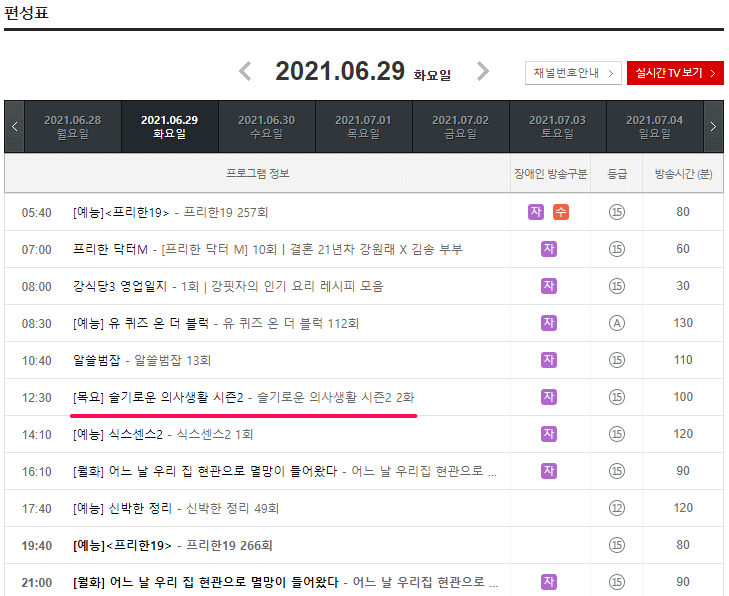This screenshot has width=729, height=596.
Task: Click the 15 rating icon in the 05:40 row
Action: click(x=616, y=212)
